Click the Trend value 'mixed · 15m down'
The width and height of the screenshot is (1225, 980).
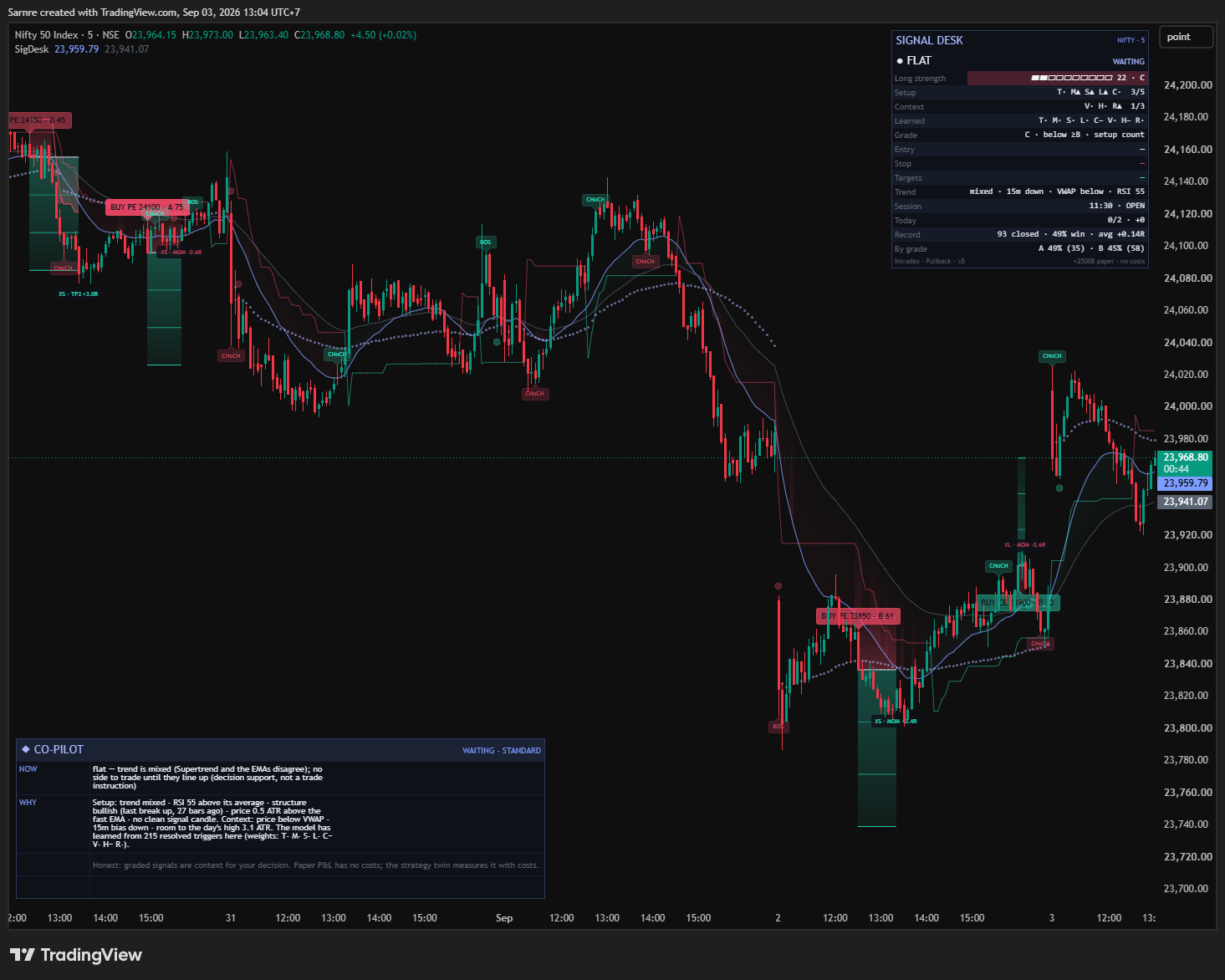1007,191
